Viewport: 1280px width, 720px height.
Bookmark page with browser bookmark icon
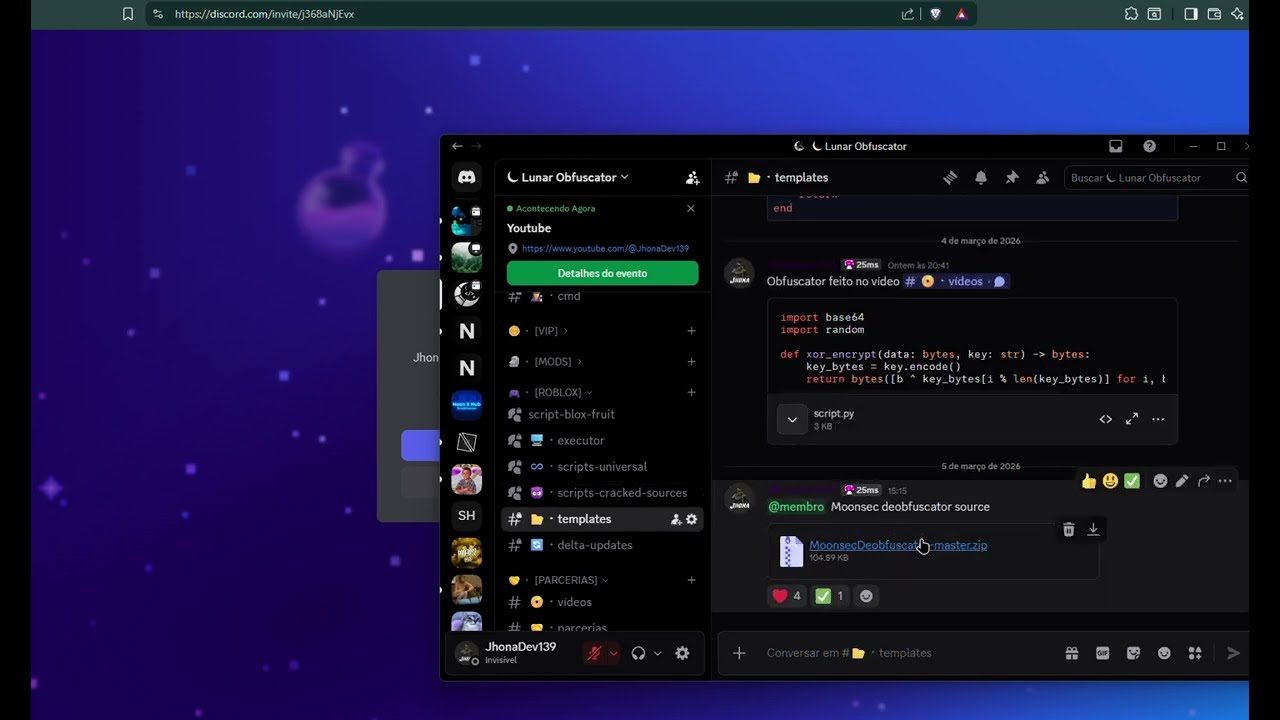(x=128, y=14)
